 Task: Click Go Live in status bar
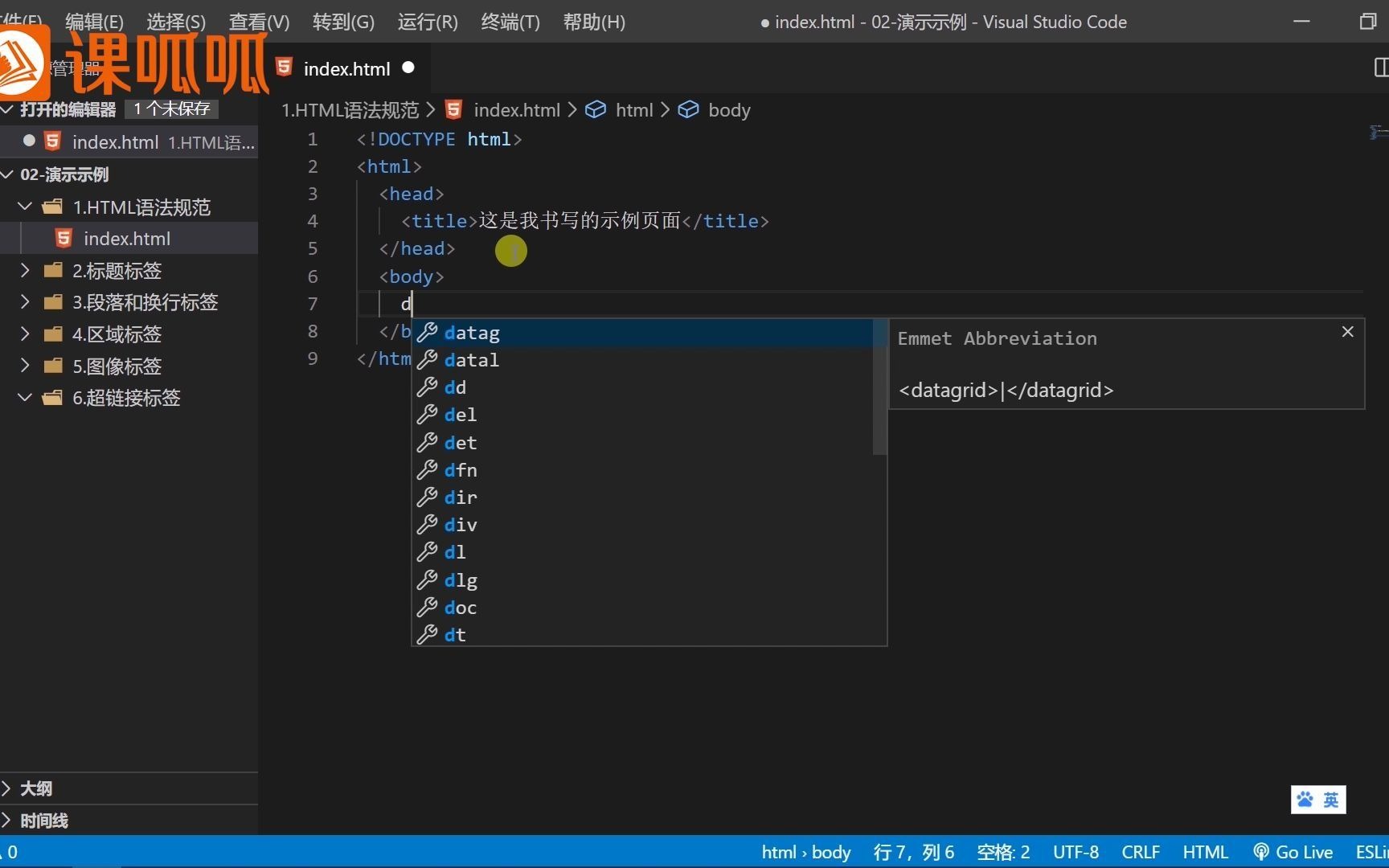point(1293,852)
